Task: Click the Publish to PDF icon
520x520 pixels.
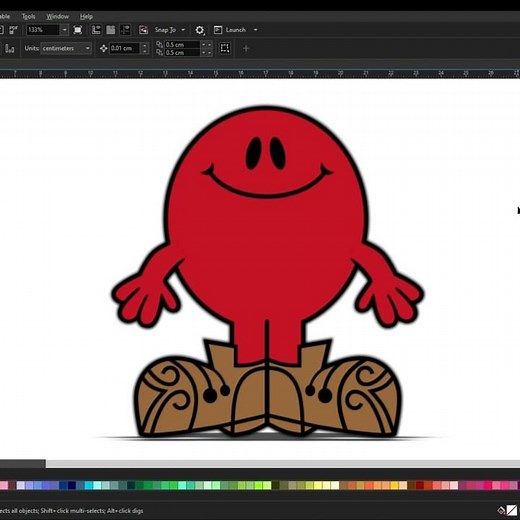Action: click(13, 30)
